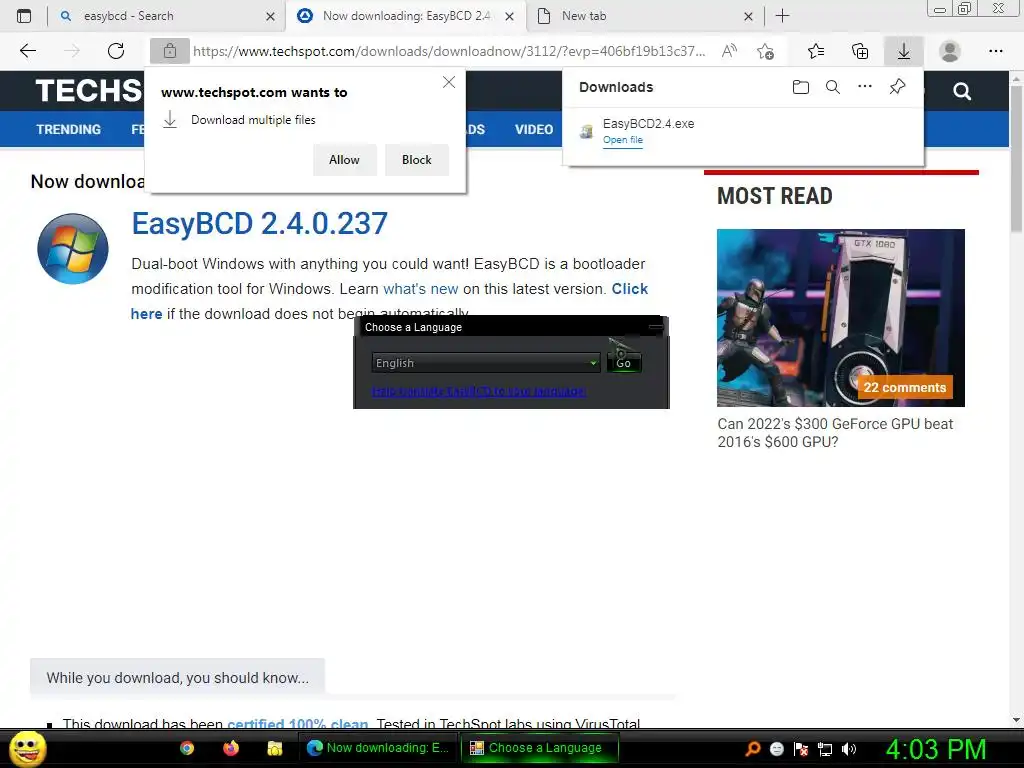
Task: Click the EasyBCD Windows logo icon
Action: point(72,249)
